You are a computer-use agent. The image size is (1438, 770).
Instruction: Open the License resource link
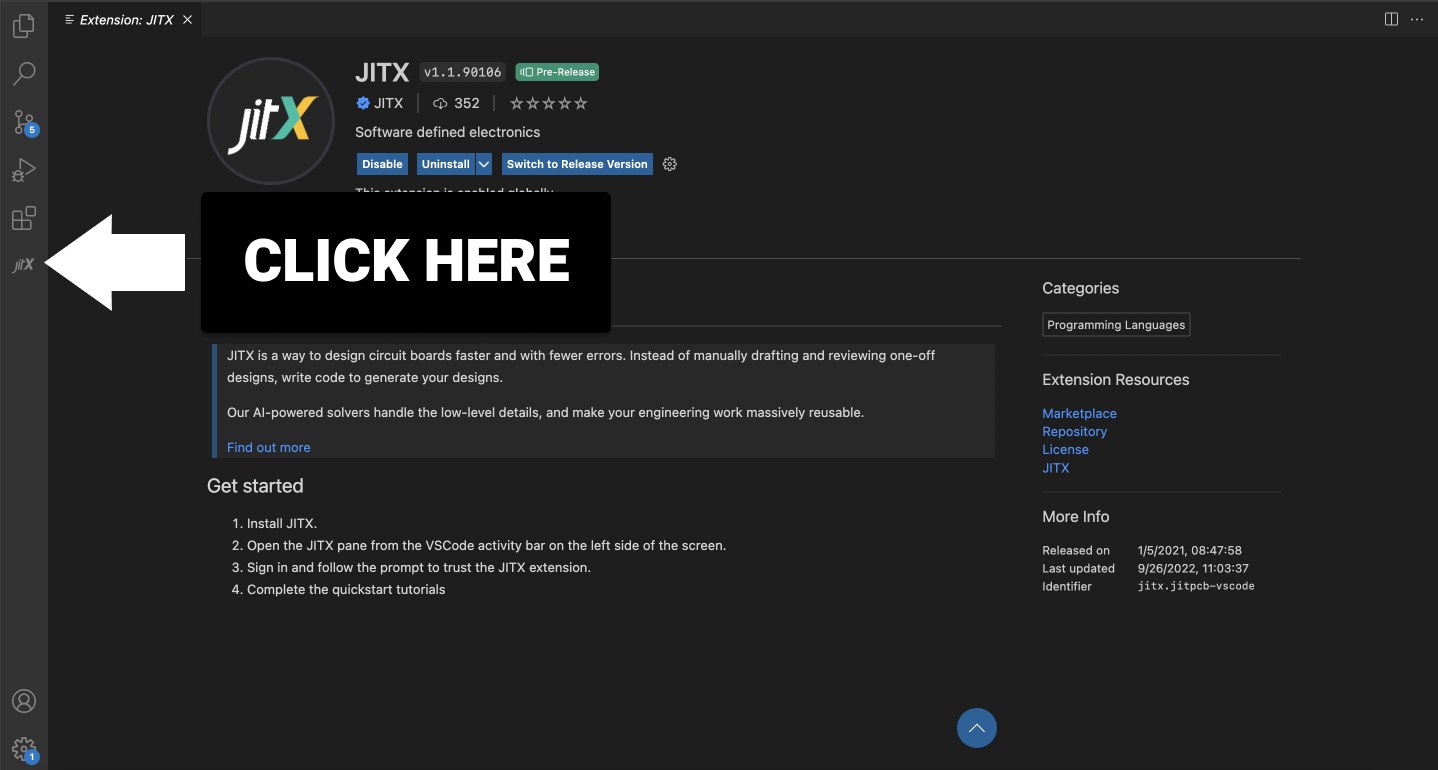pos(1065,449)
